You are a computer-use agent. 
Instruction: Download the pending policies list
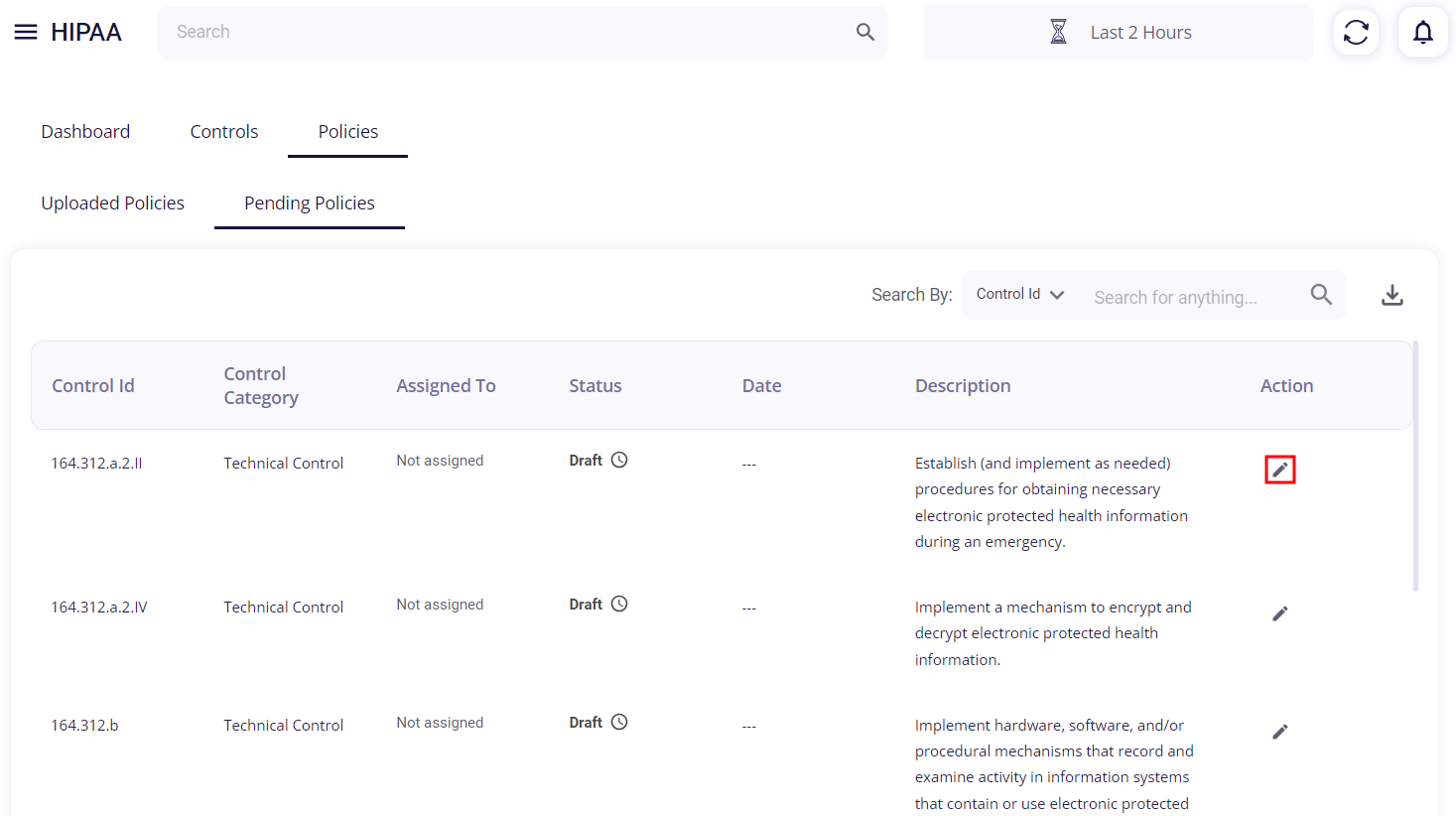(1392, 295)
